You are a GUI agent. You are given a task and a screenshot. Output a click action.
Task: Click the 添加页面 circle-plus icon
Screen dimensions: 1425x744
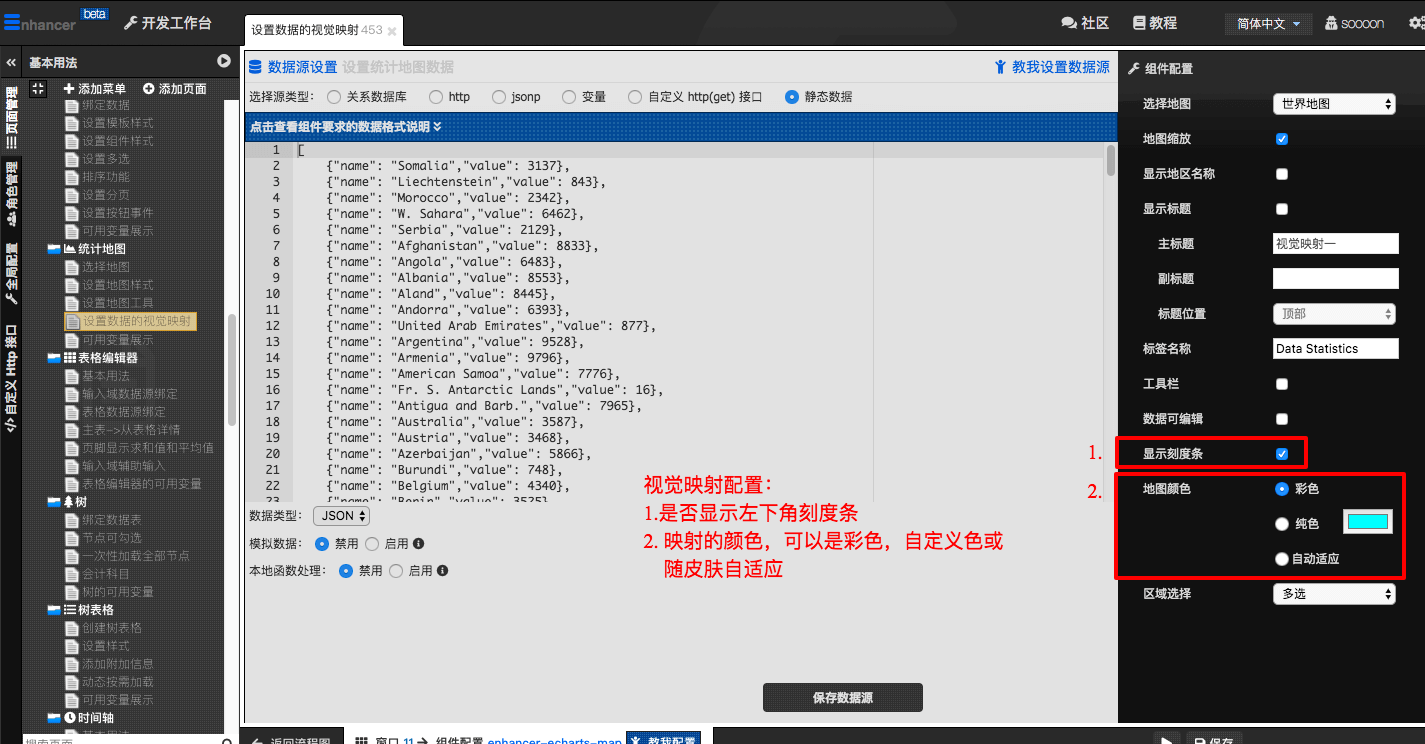click(149, 89)
